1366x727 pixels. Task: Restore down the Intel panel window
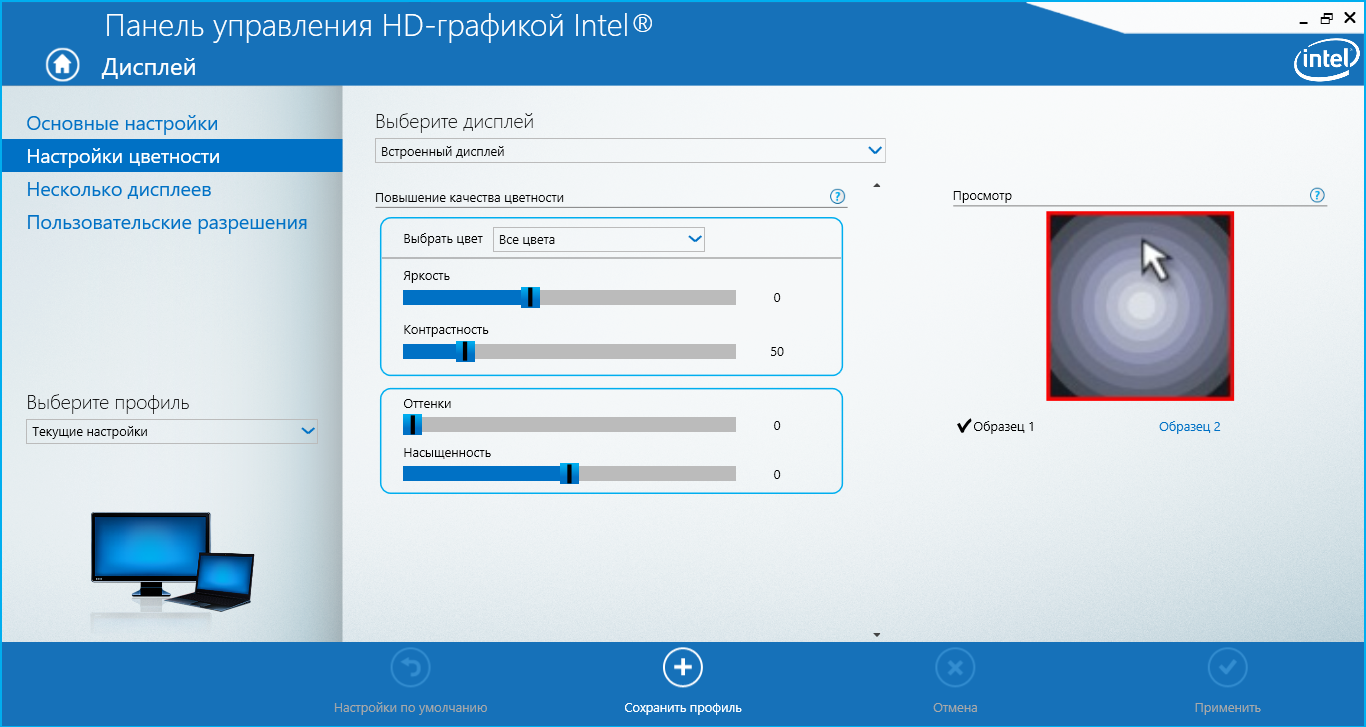pyautogui.click(x=1327, y=18)
